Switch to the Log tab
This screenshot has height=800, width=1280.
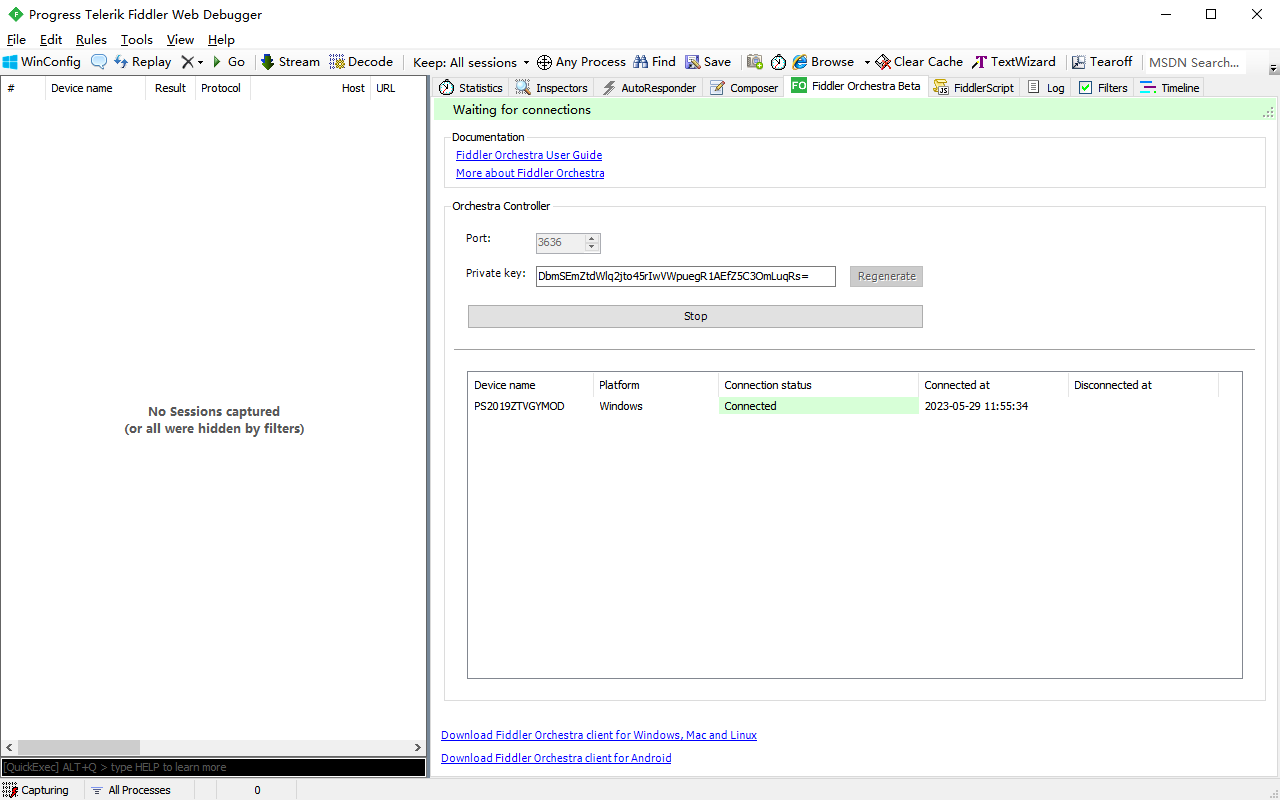click(x=1046, y=88)
